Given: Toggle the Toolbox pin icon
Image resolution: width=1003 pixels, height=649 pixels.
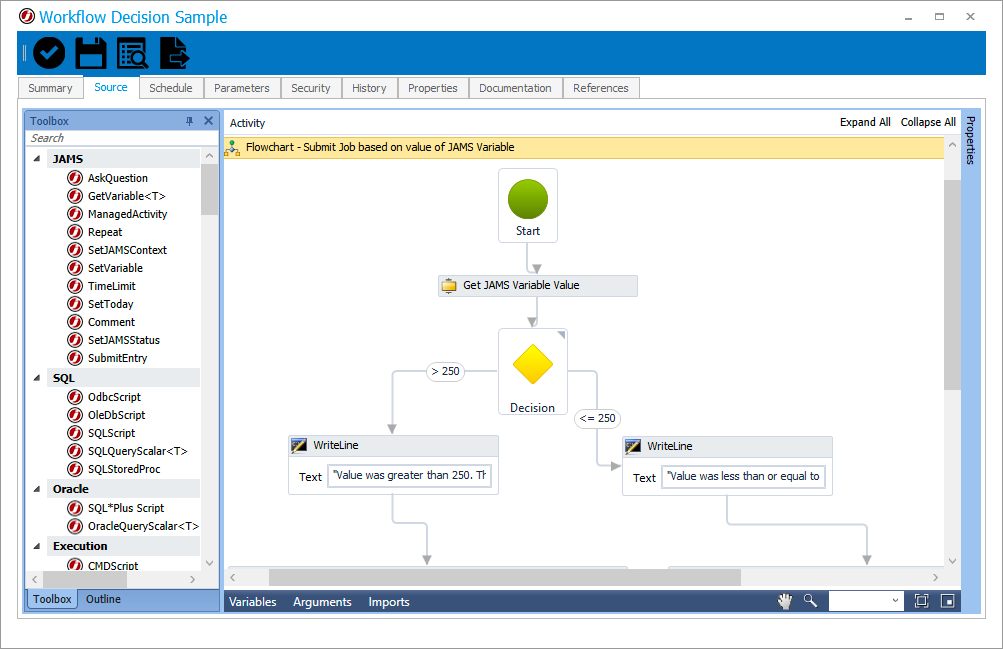Looking at the screenshot, I should click(x=190, y=121).
